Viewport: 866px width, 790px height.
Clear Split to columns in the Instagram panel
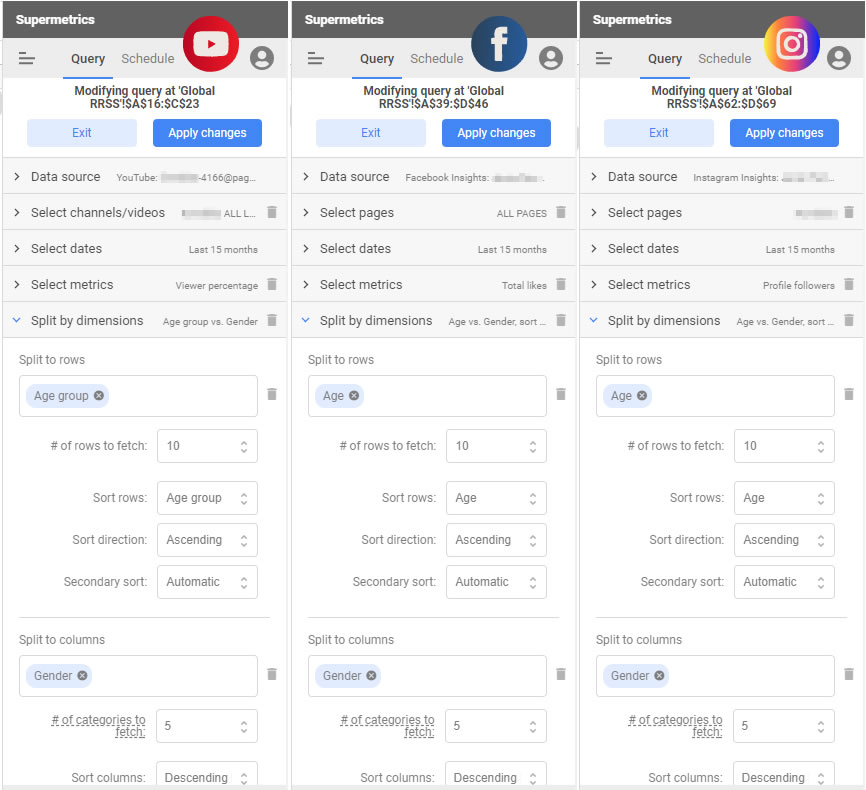(849, 675)
